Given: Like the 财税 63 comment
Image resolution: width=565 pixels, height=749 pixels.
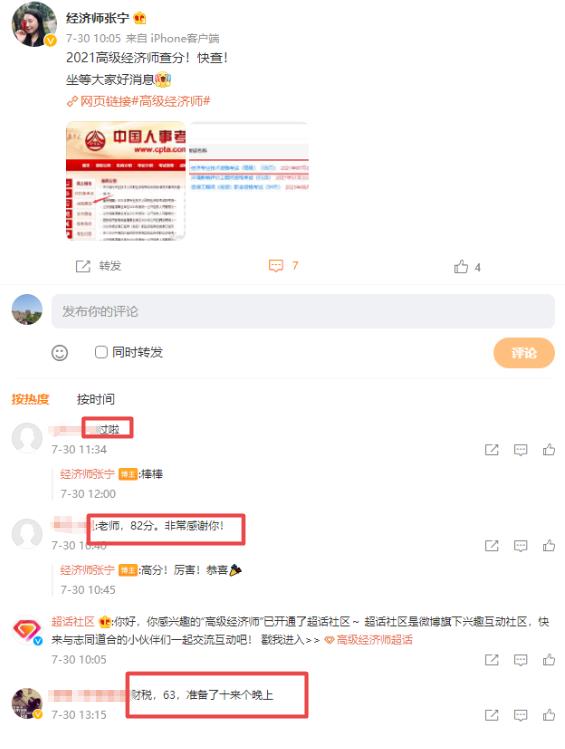Looking at the screenshot, I should coord(549,715).
